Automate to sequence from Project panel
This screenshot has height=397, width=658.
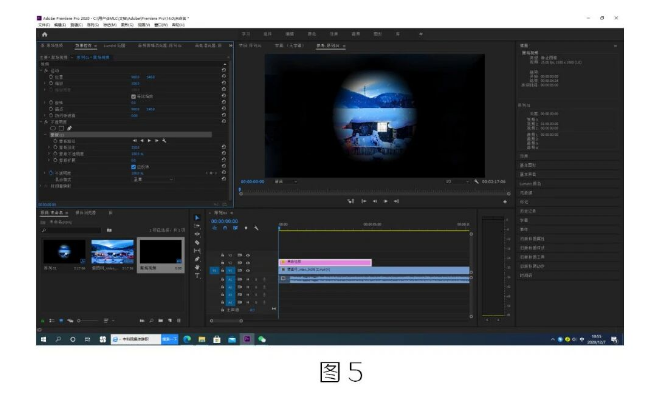(x=142, y=321)
